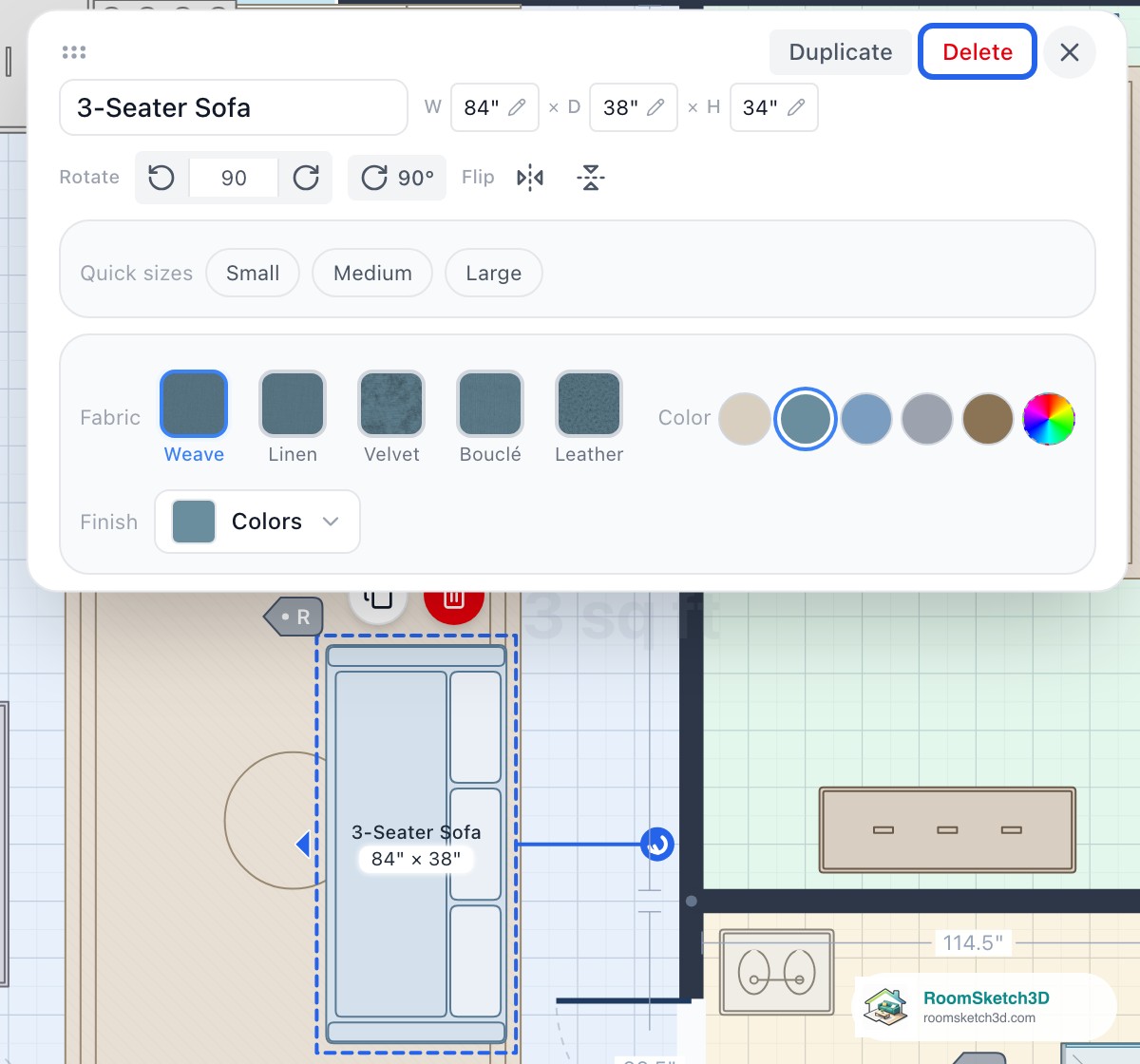This screenshot has width=1140, height=1064.
Task: Open the rainbow custom color picker
Action: (x=1049, y=419)
